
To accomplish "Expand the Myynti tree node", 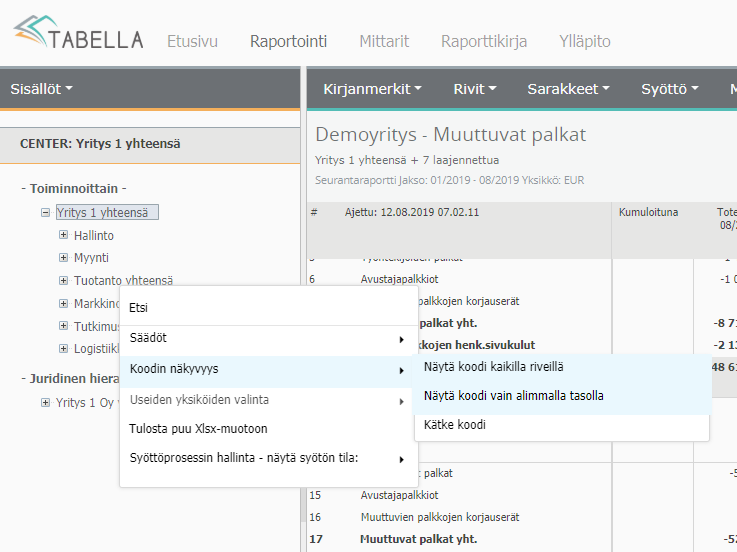I will (64, 258).
